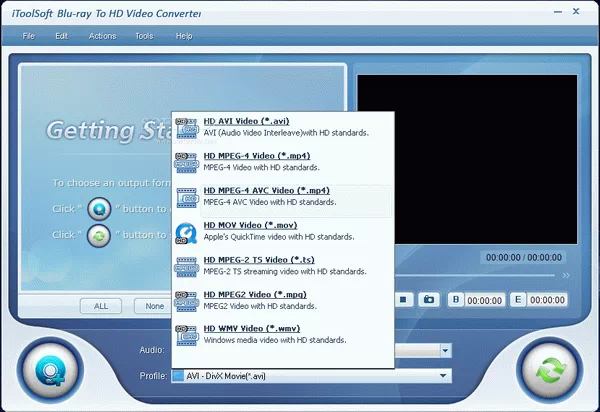Screen dimensions: 600x412
Task: Click 'AVI (Audio Video Interleave)with HD standards.' description
Action: pos(286,133)
